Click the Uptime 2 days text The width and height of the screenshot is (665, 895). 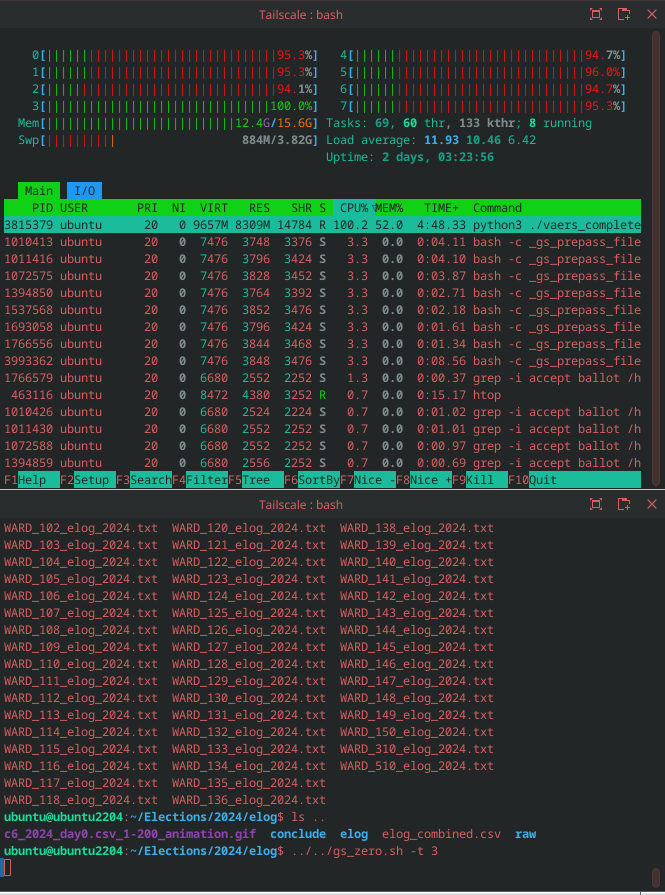pos(410,157)
